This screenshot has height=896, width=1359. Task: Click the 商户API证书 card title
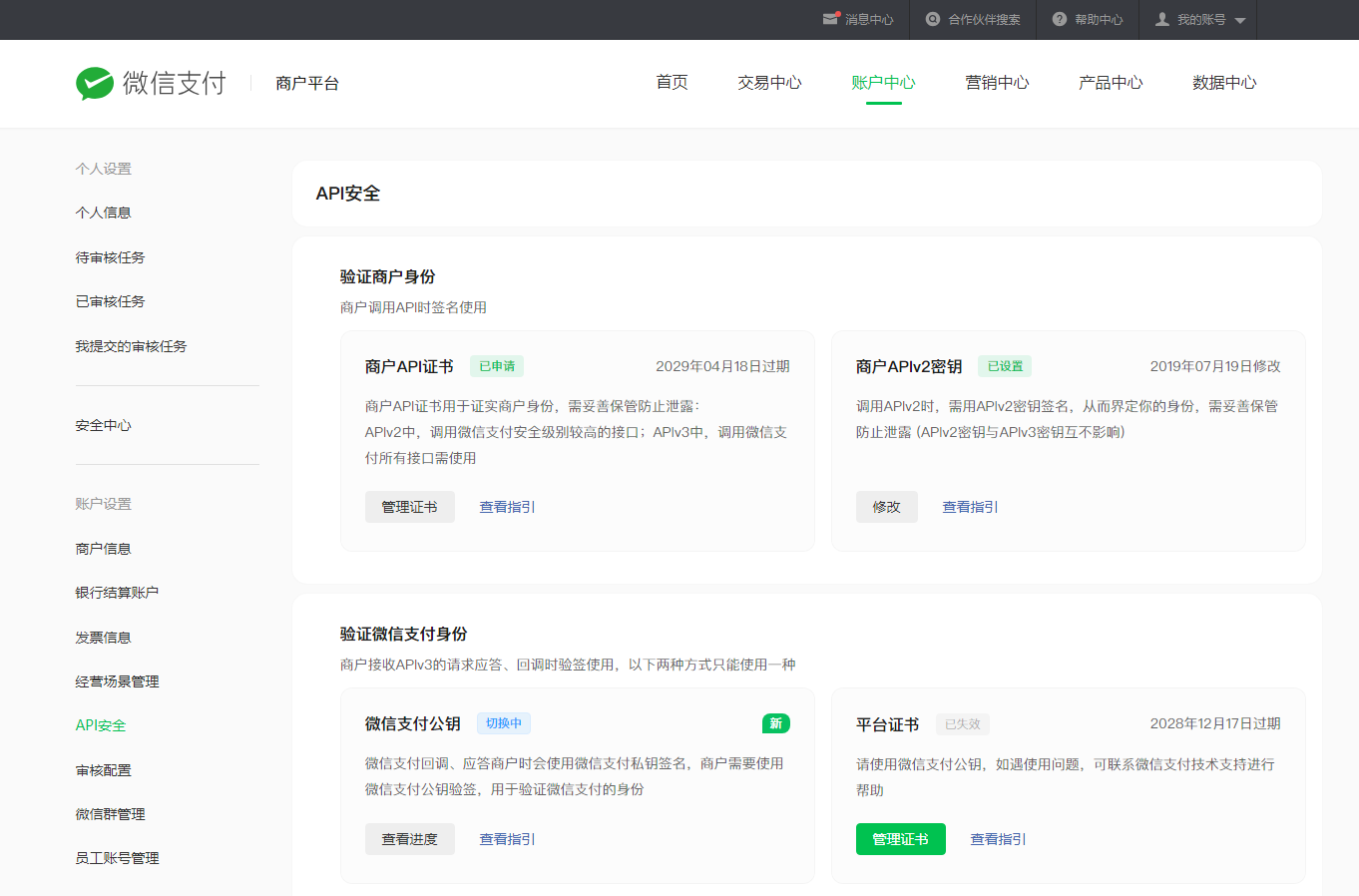coord(409,366)
